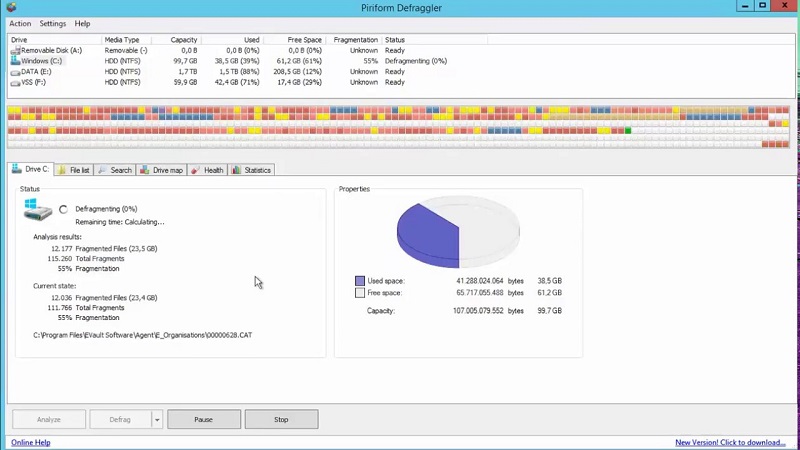Click '41.288.024.064' used bytes value
The image size is (800, 450).
(480, 281)
